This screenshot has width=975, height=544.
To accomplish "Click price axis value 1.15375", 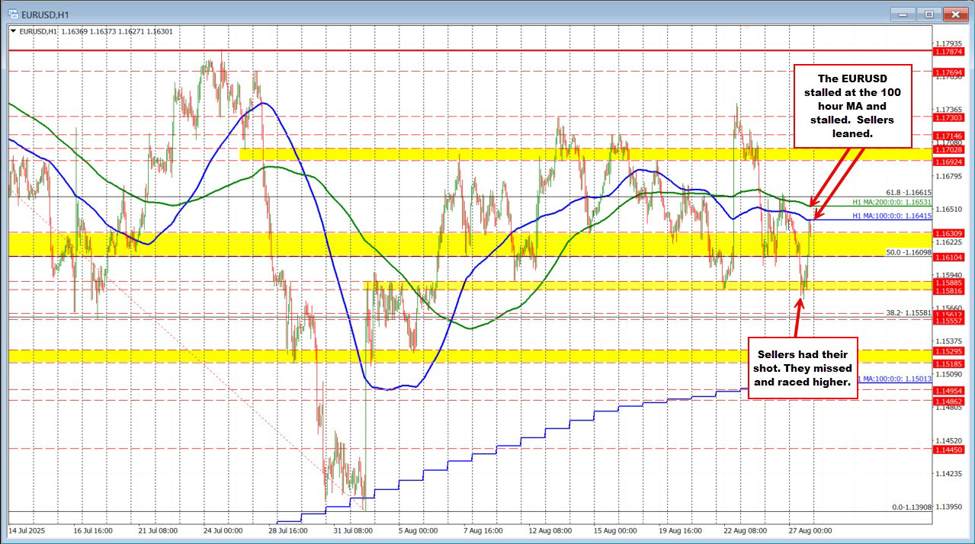I will click(x=949, y=341).
